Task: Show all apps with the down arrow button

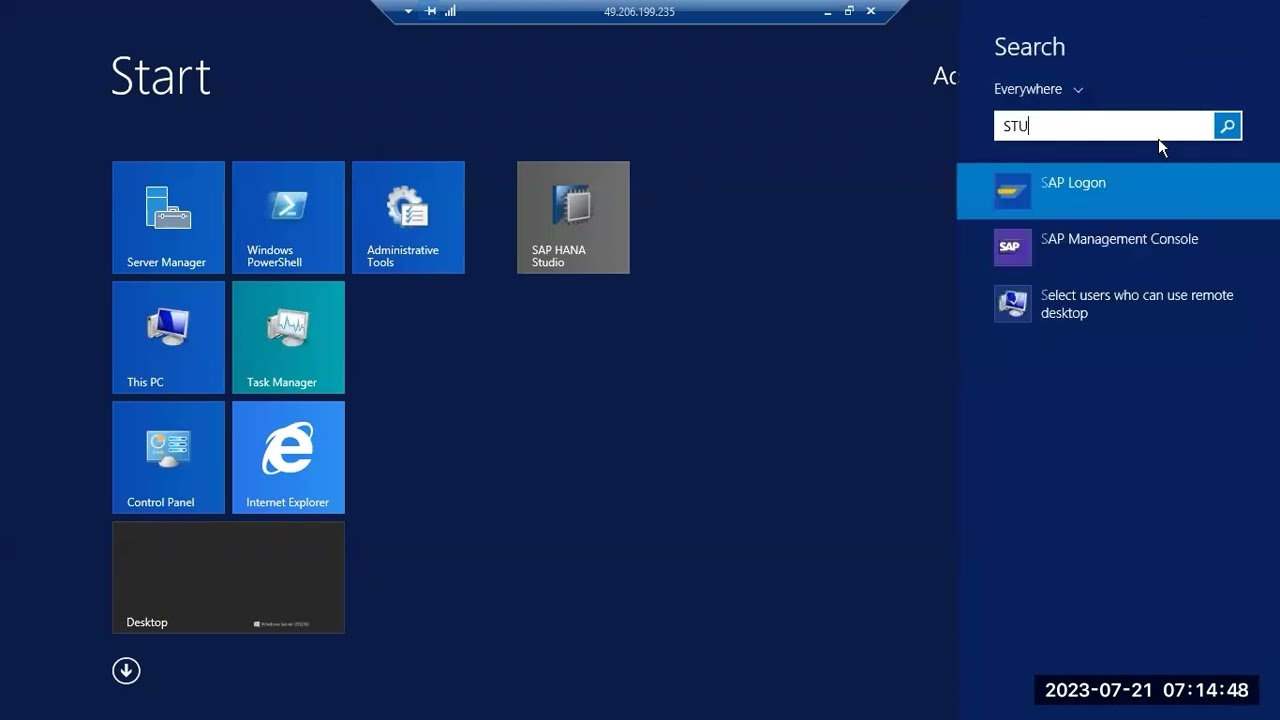Action: [126, 671]
